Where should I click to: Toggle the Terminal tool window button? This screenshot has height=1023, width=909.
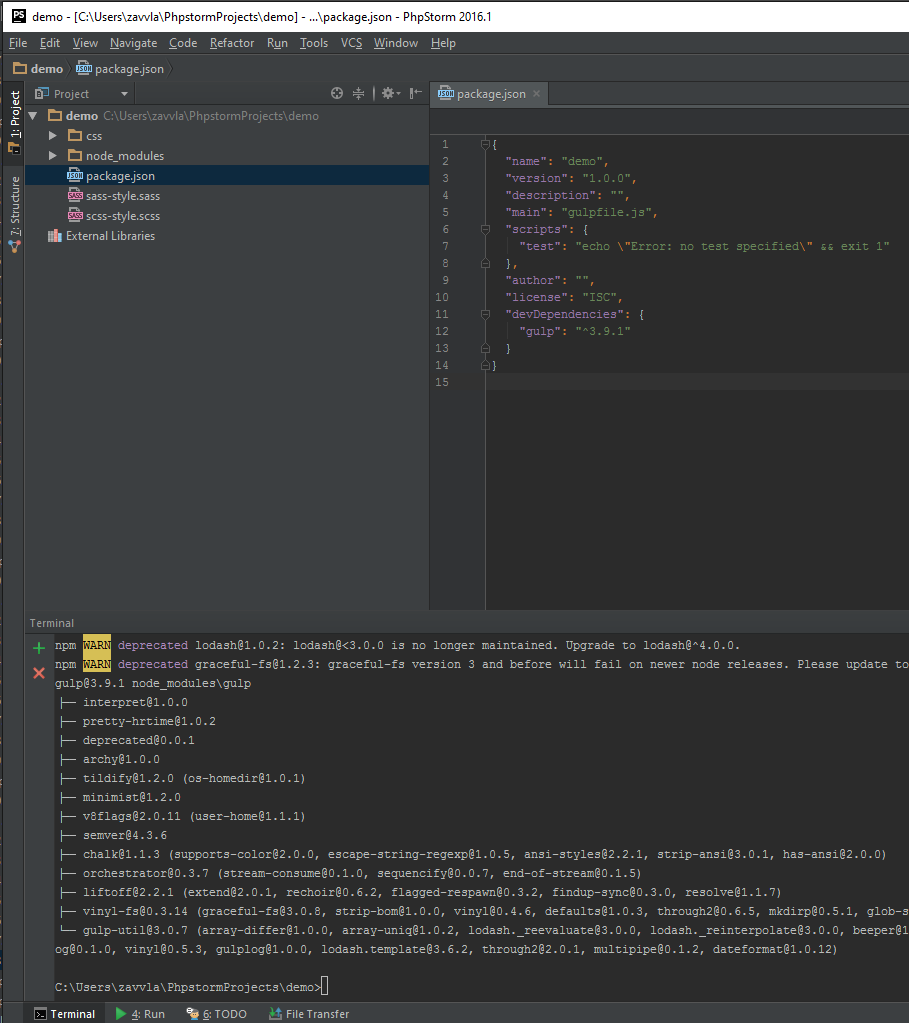click(64, 1013)
